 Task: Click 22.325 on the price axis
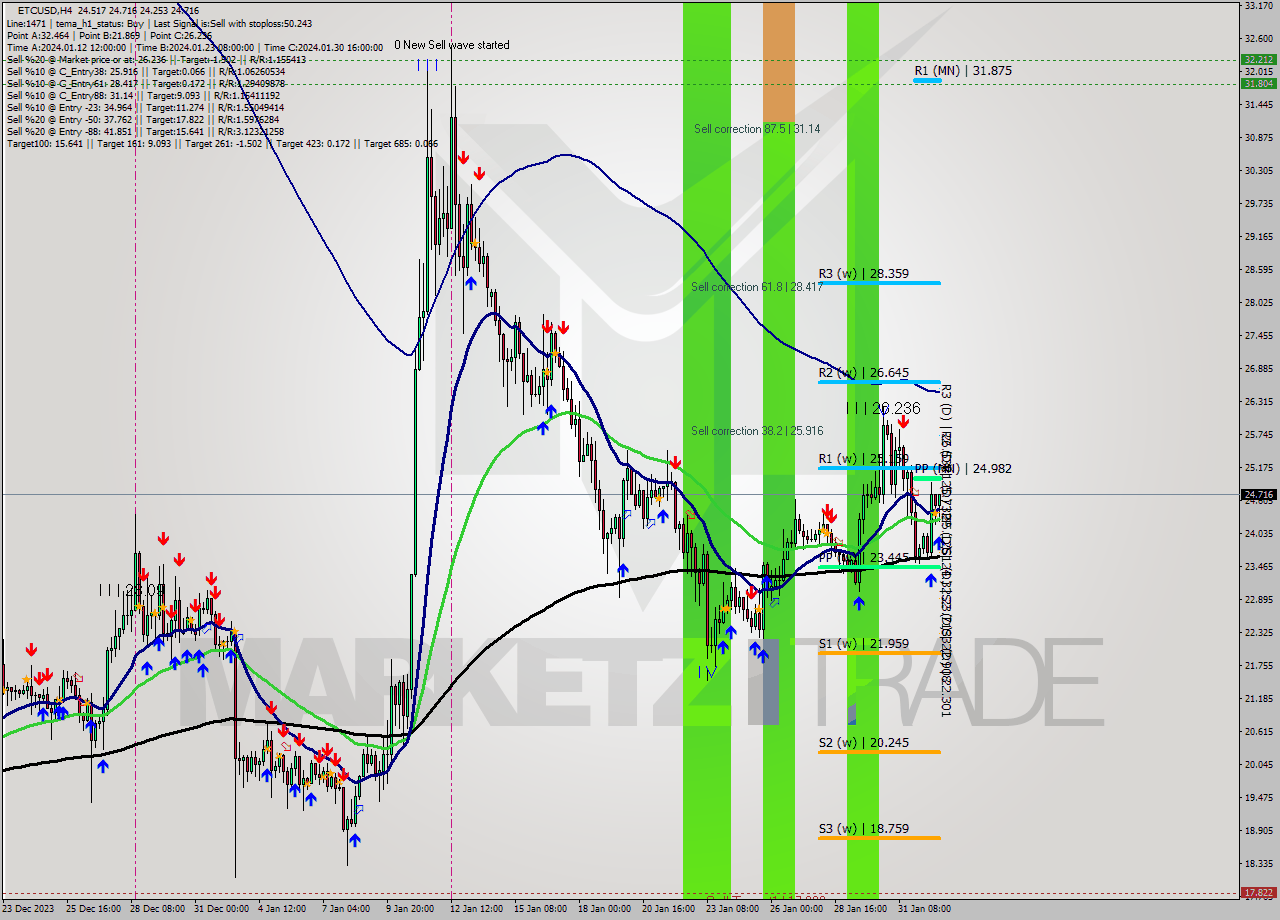tap(1258, 632)
